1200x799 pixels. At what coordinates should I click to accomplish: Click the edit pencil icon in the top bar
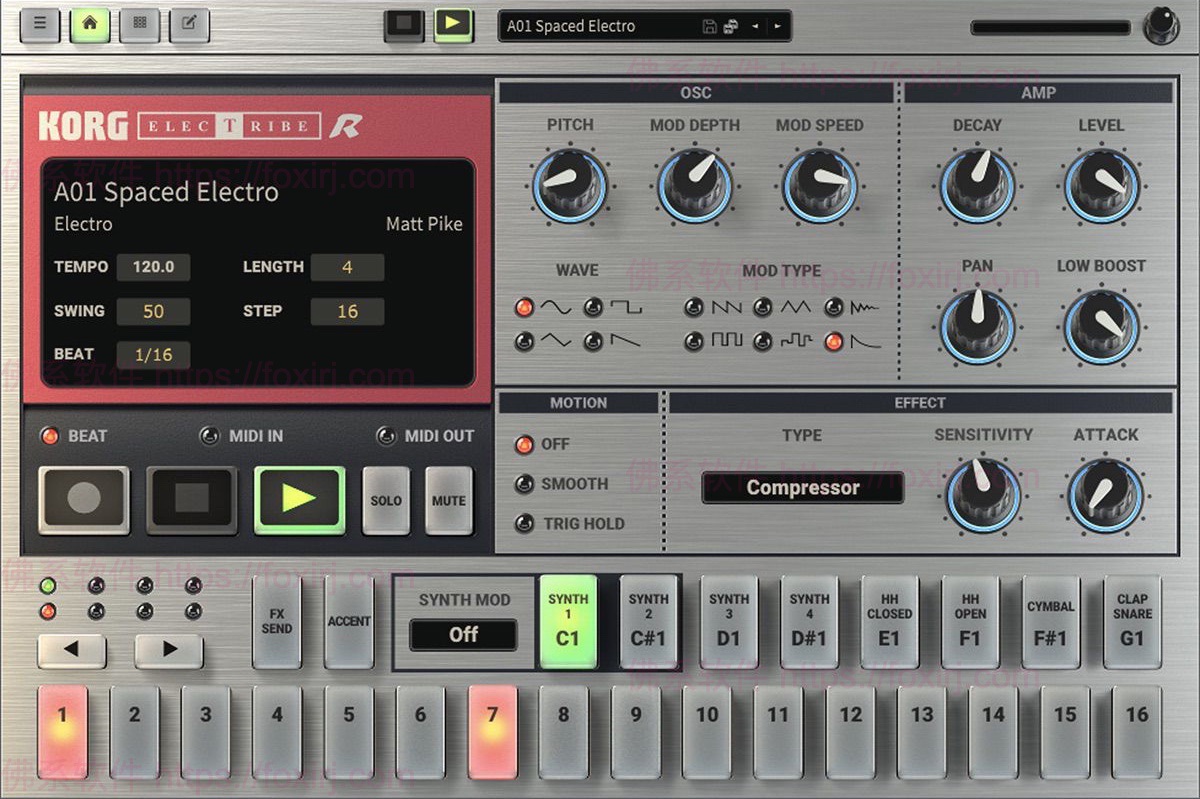189,26
